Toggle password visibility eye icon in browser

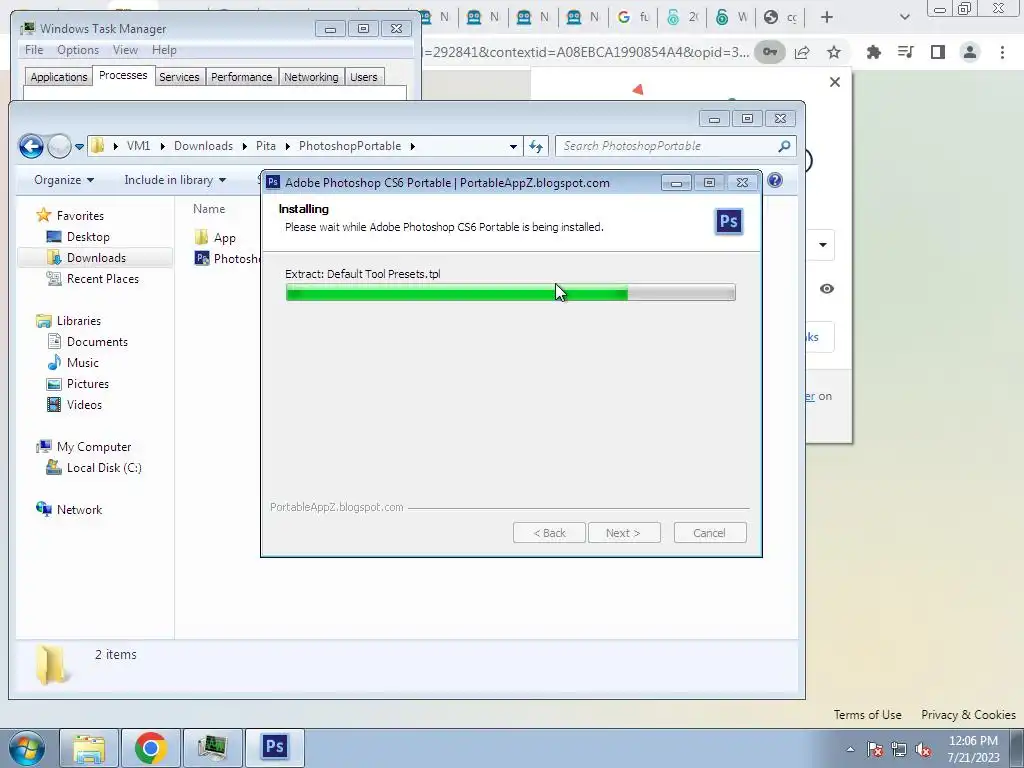827,289
